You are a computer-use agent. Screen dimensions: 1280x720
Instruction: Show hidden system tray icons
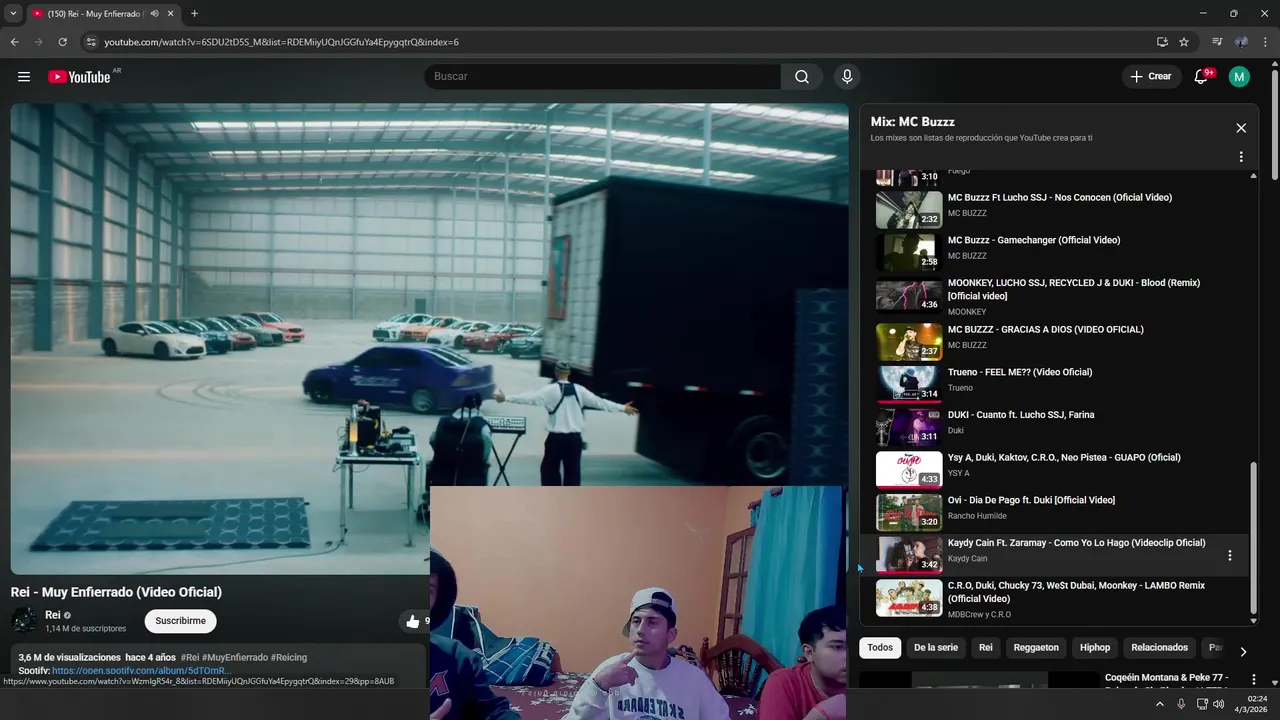pos(1160,704)
